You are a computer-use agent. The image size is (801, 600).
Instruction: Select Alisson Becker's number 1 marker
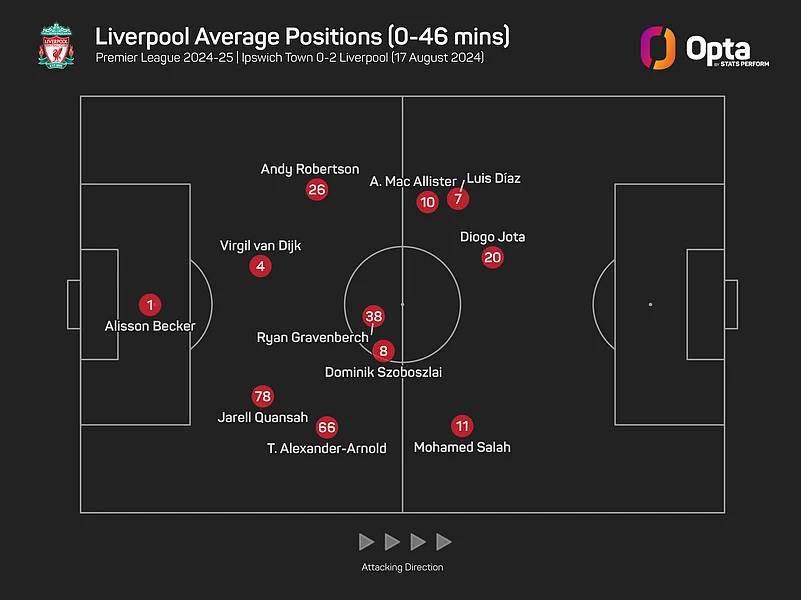point(150,305)
